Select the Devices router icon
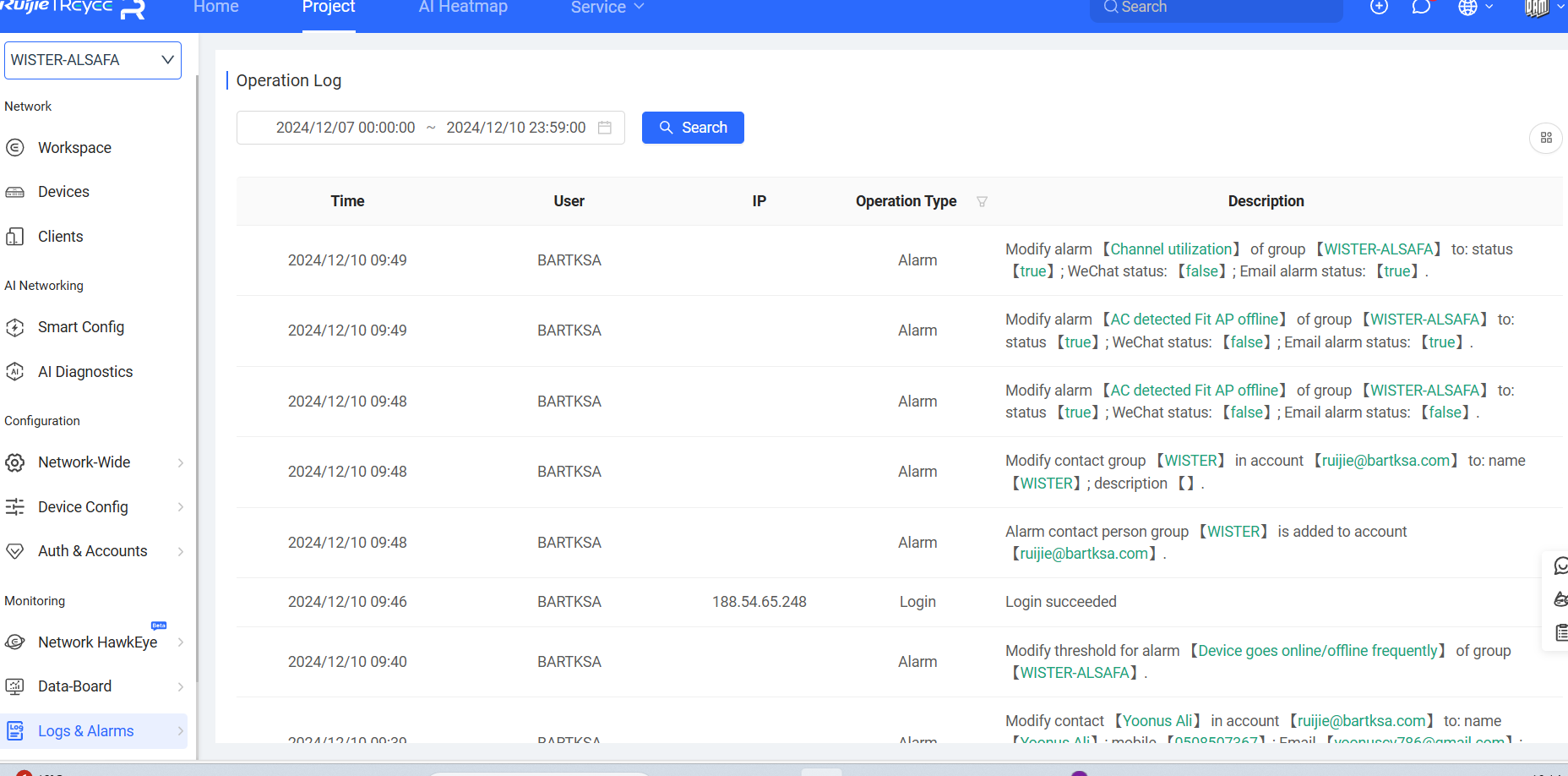 15,192
